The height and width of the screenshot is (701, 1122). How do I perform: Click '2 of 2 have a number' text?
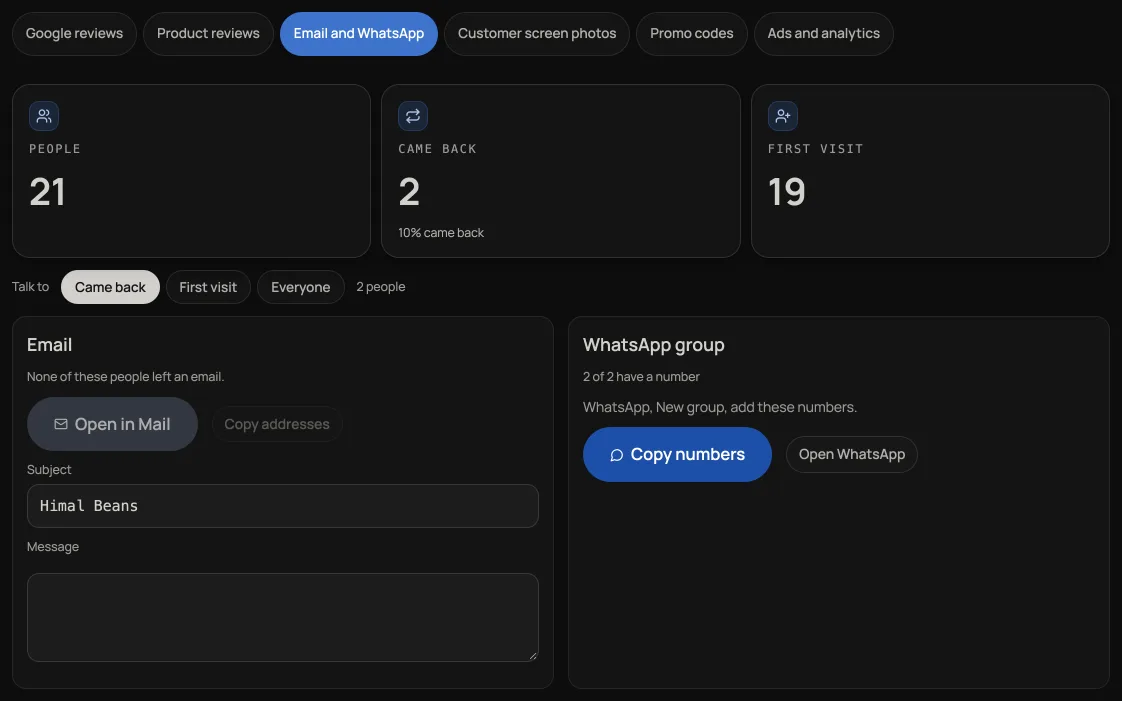click(x=641, y=376)
